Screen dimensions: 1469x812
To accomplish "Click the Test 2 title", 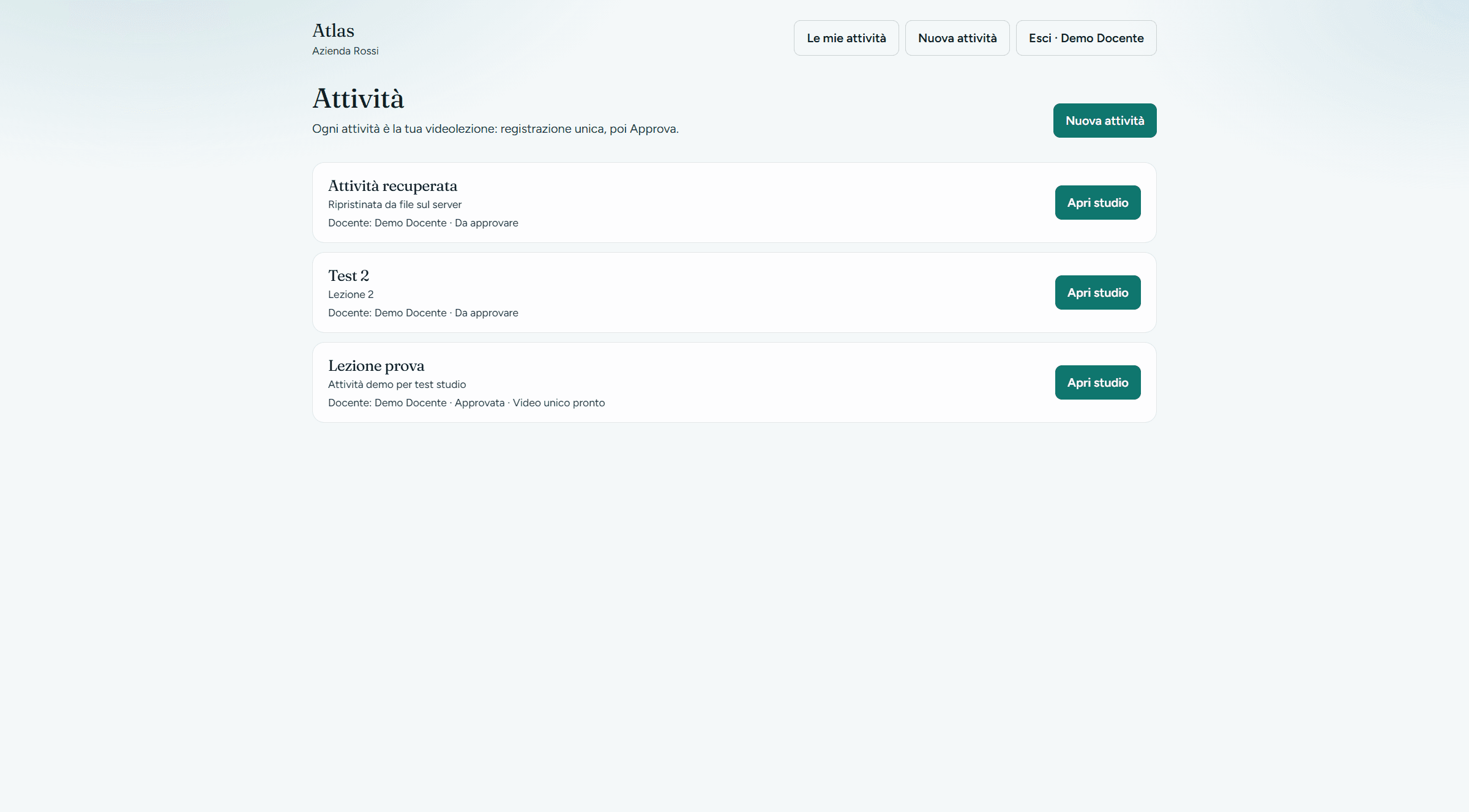I will pyautogui.click(x=348, y=276).
